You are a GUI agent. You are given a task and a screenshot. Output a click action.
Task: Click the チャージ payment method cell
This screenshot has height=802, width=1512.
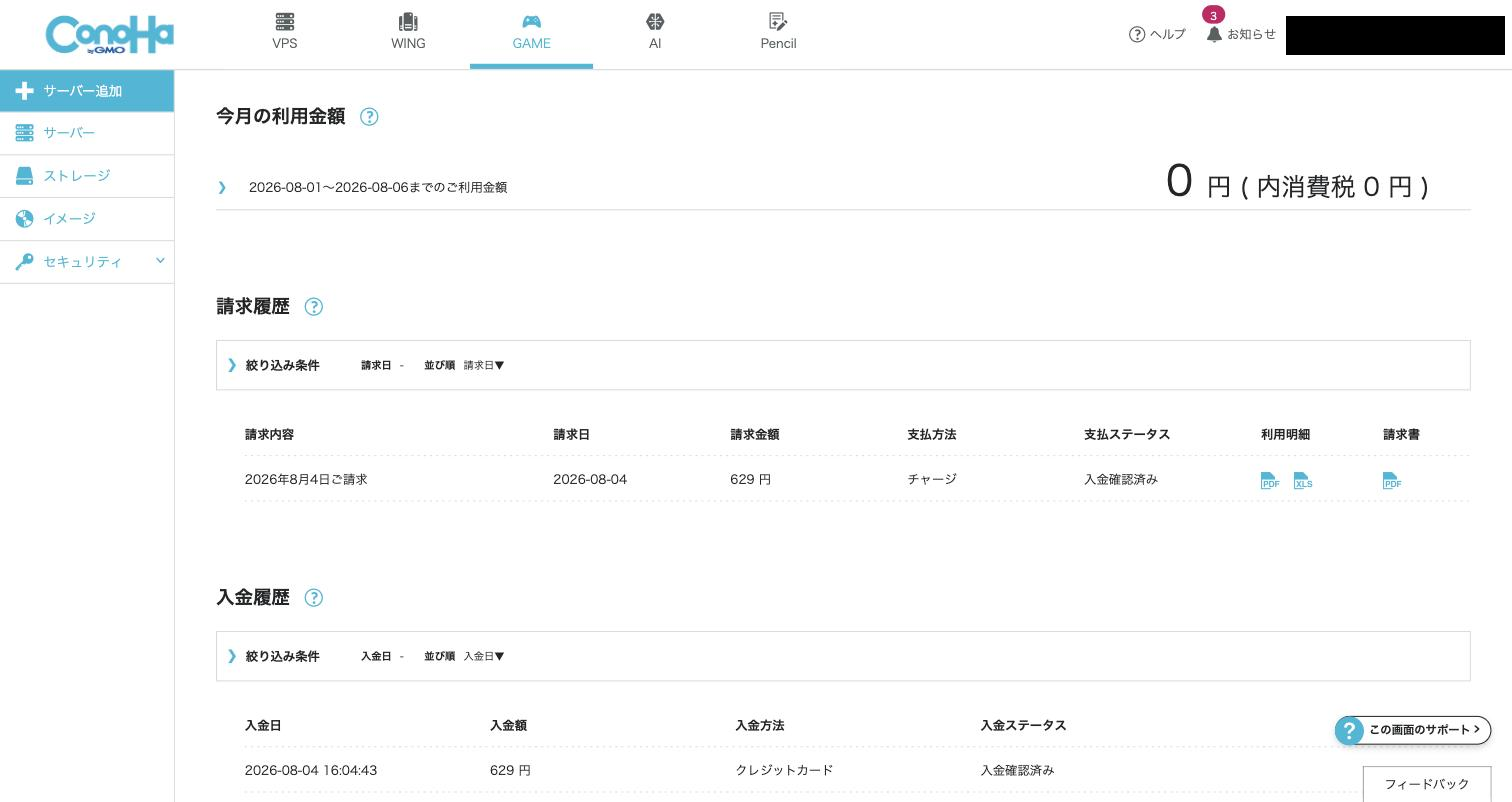coord(932,480)
